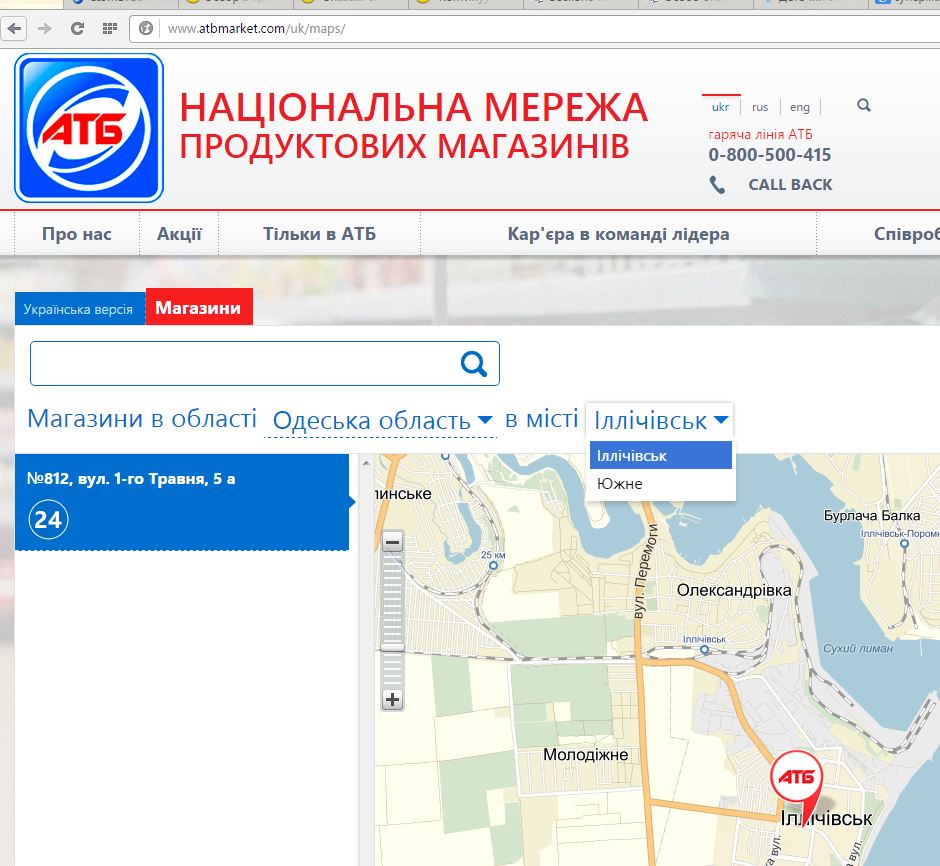940x866 pixels.
Task: Switch to the Магазини tab
Action: [x=199, y=308]
